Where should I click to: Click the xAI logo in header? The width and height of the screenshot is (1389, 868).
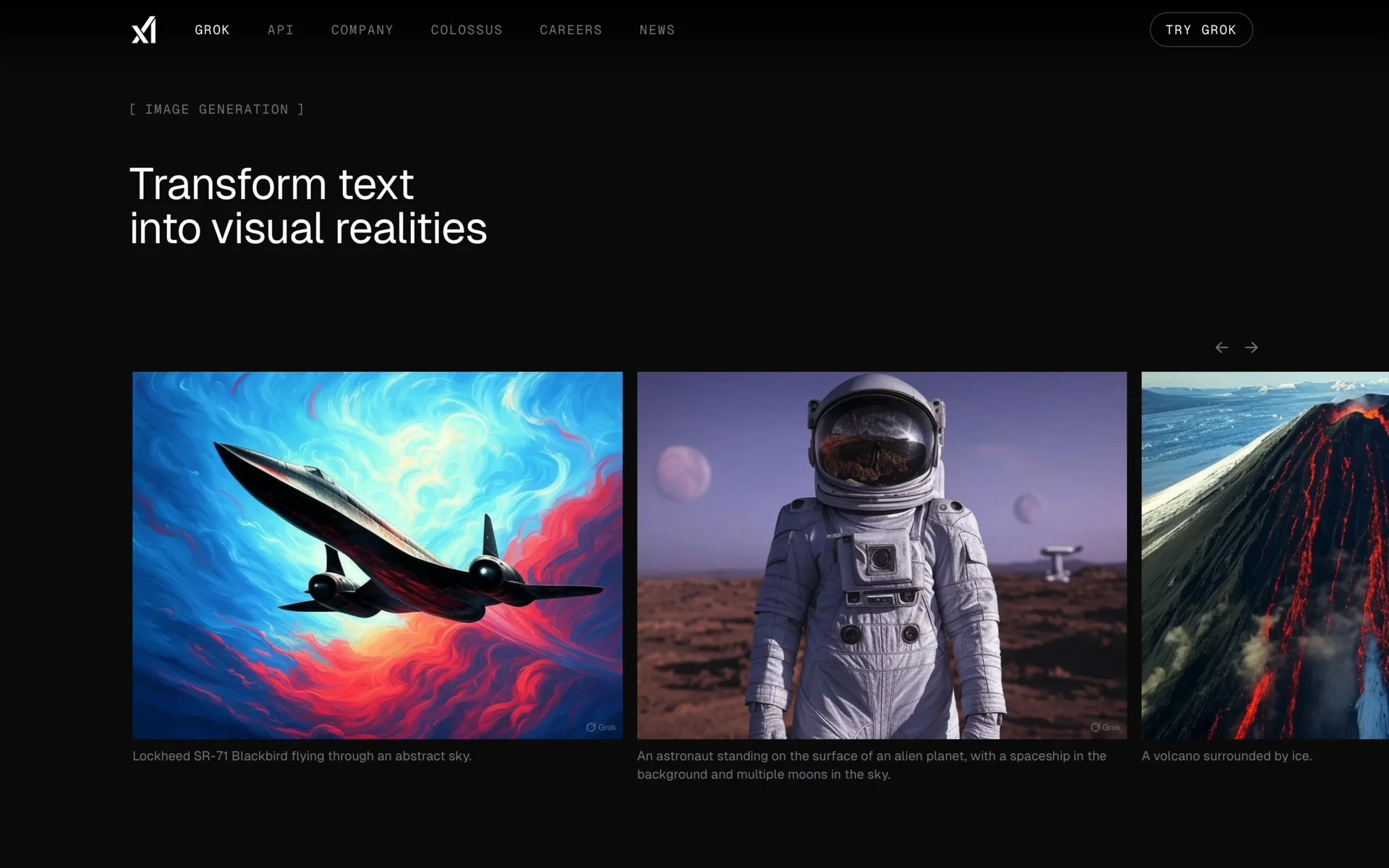pyautogui.click(x=144, y=30)
